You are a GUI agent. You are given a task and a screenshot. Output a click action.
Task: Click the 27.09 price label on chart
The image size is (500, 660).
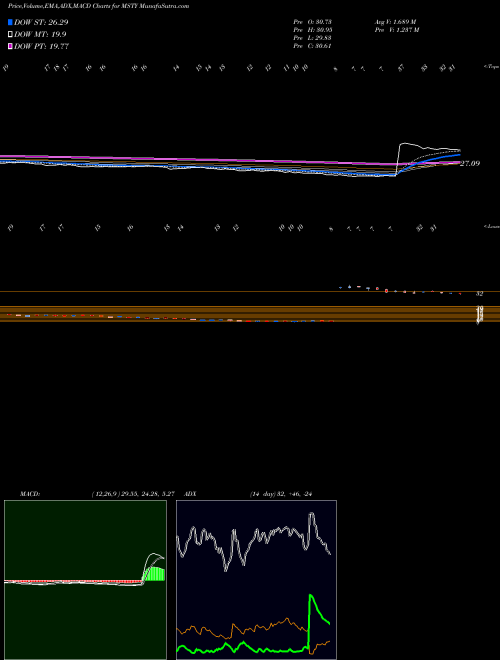pyautogui.click(x=470, y=163)
